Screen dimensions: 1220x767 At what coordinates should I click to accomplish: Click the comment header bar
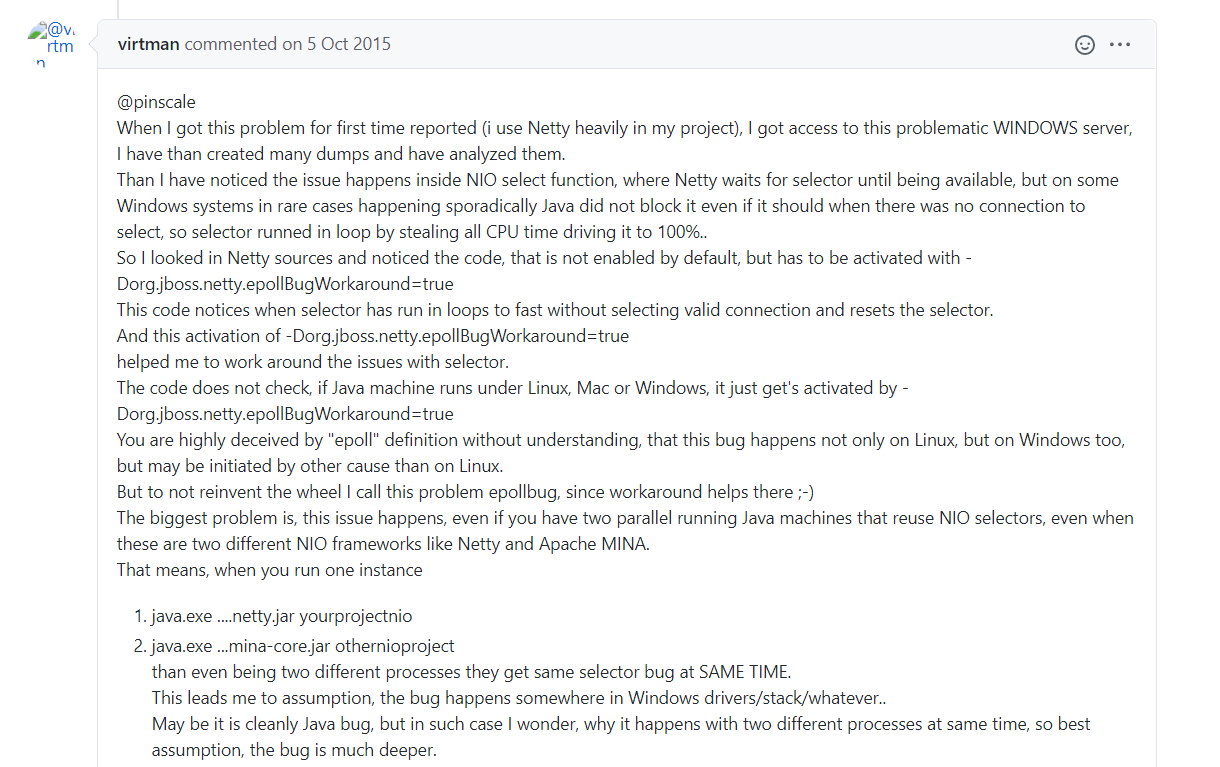click(x=626, y=44)
